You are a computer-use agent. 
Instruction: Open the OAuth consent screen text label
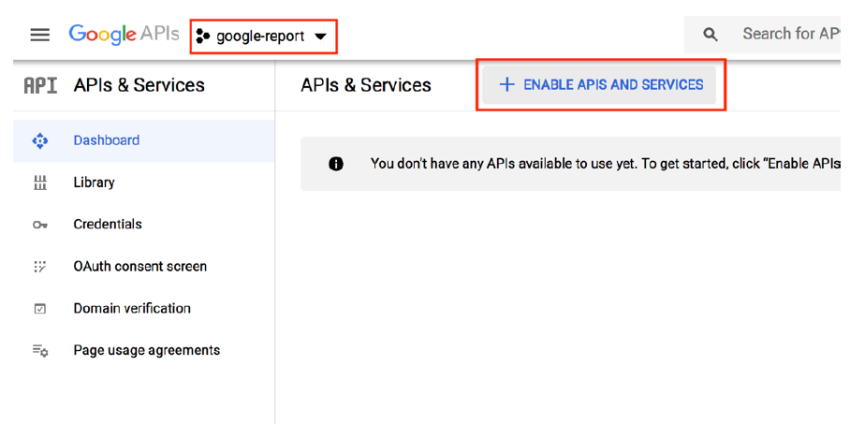(x=140, y=267)
